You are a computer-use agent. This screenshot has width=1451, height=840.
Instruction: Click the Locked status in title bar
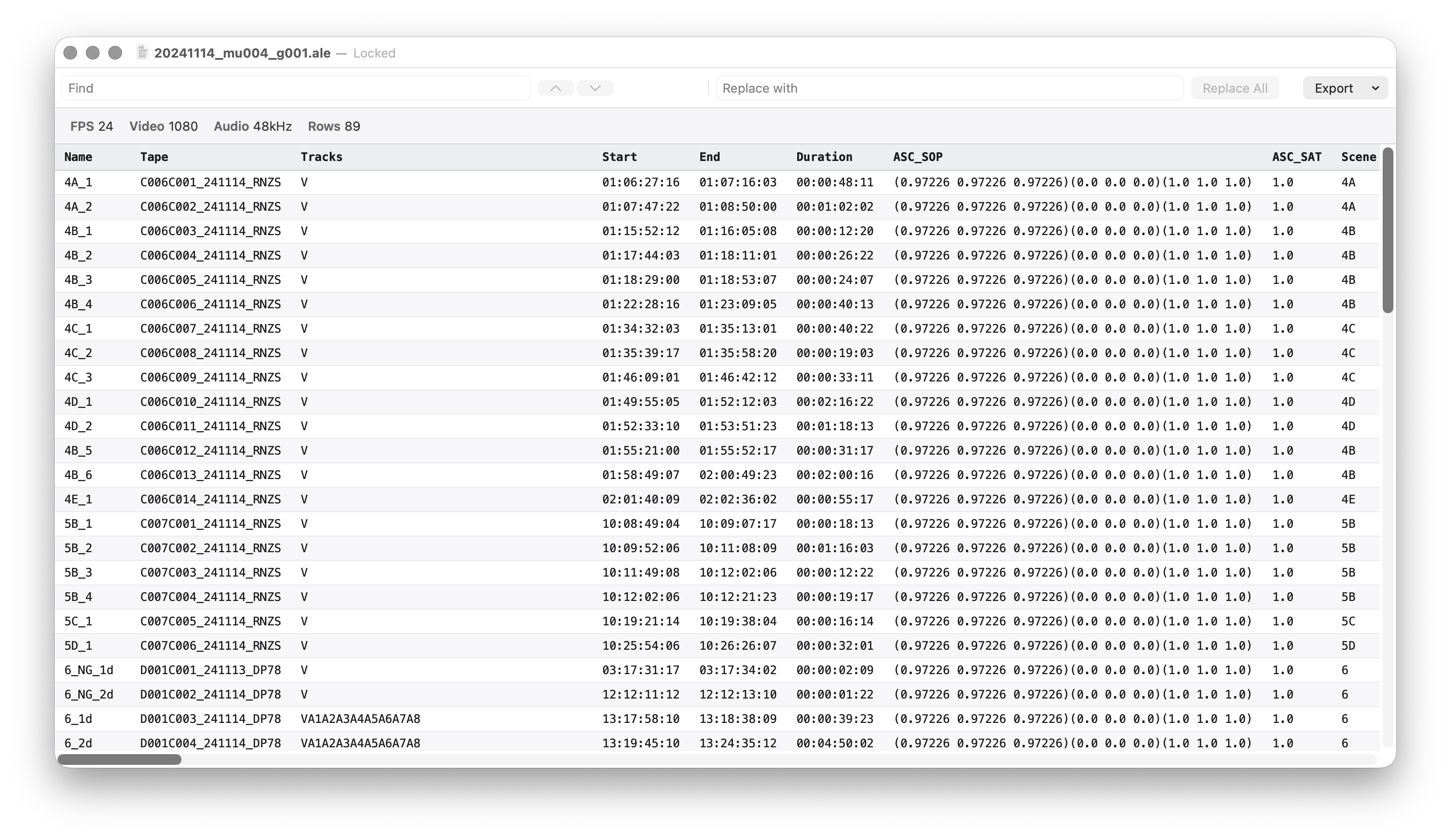(x=374, y=53)
